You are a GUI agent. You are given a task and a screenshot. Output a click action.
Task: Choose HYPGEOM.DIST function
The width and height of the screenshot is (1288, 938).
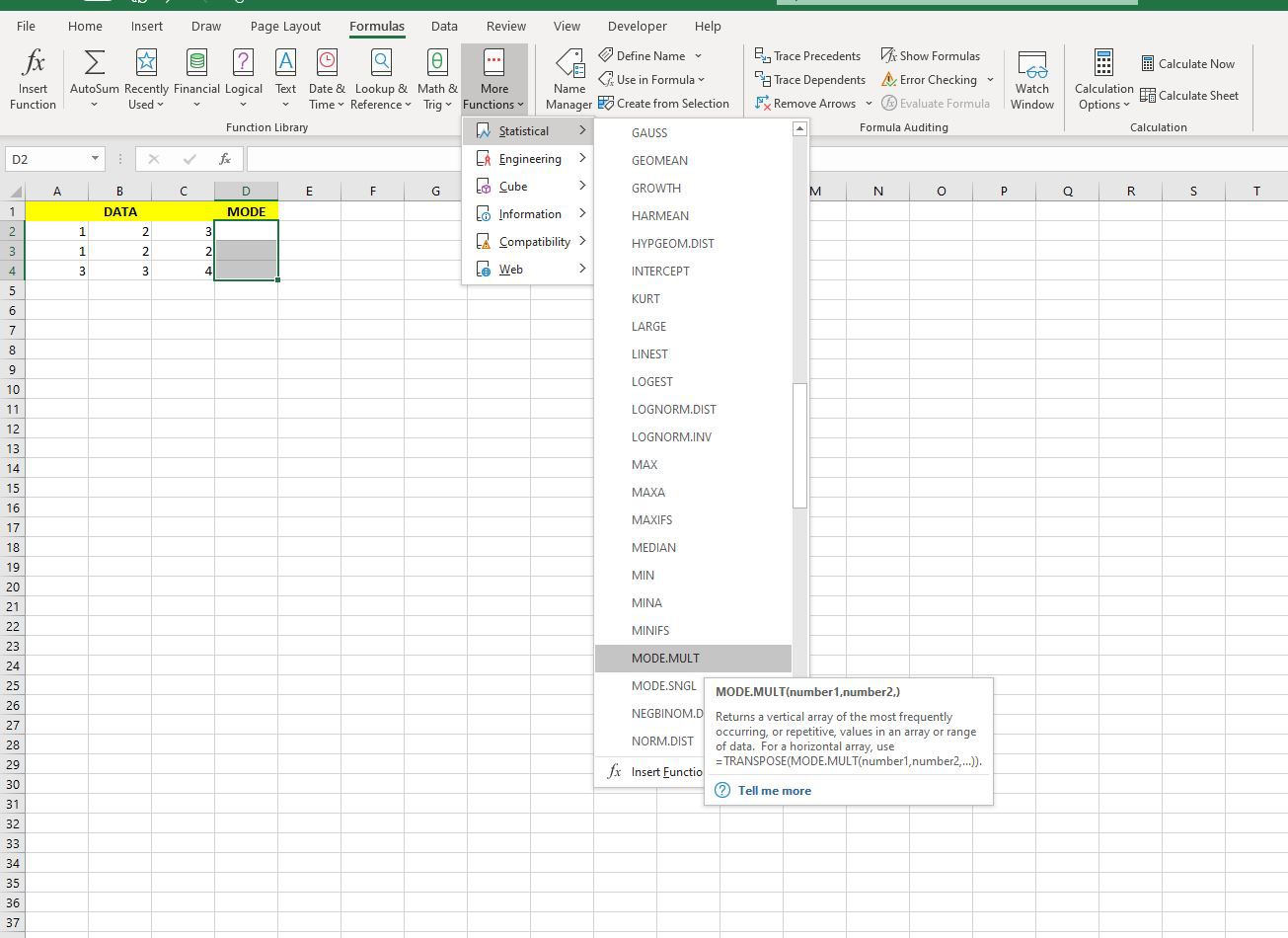pyautogui.click(x=693, y=244)
